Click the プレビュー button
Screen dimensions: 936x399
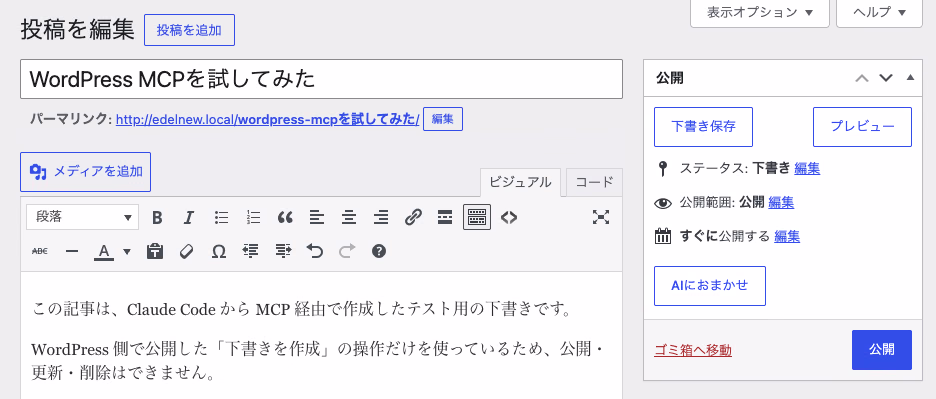click(863, 127)
